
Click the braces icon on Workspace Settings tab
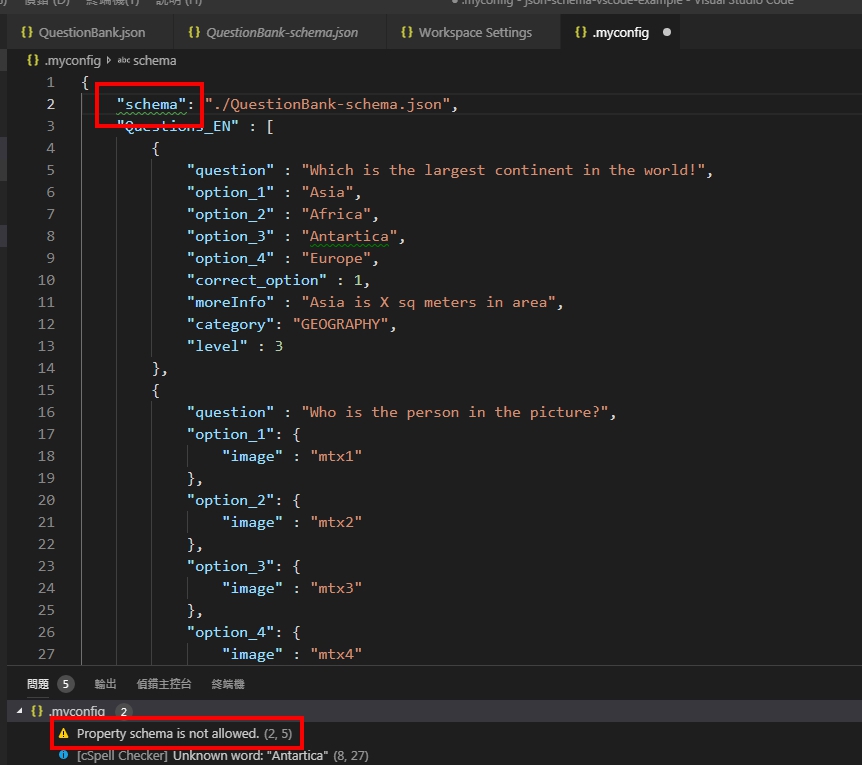click(x=406, y=33)
